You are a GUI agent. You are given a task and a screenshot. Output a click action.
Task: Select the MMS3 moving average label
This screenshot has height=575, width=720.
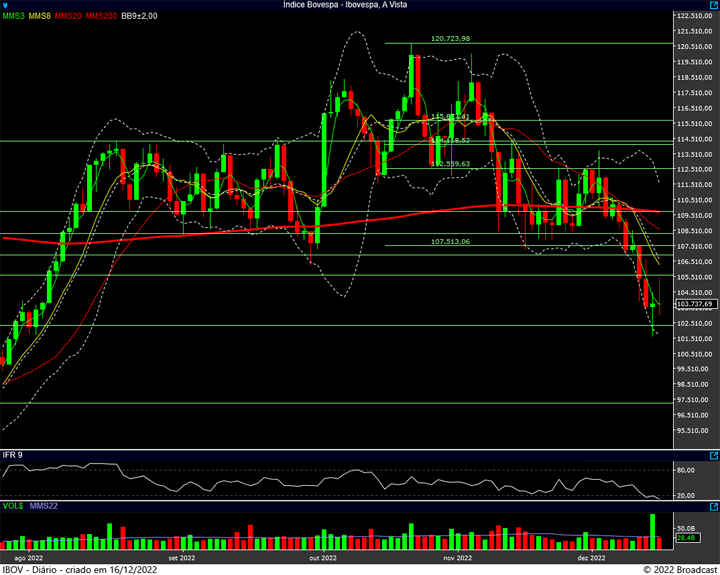pyautogui.click(x=13, y=16)
